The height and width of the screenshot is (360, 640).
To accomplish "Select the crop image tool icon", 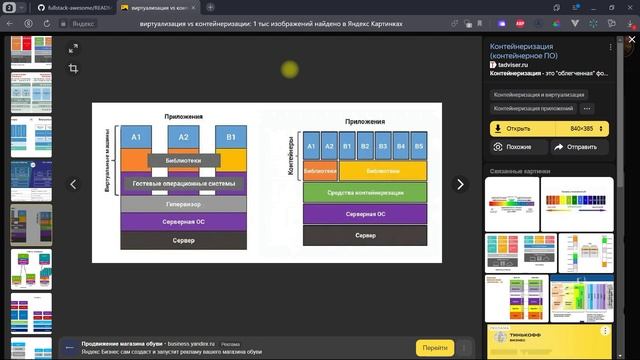I will (73, 68).
